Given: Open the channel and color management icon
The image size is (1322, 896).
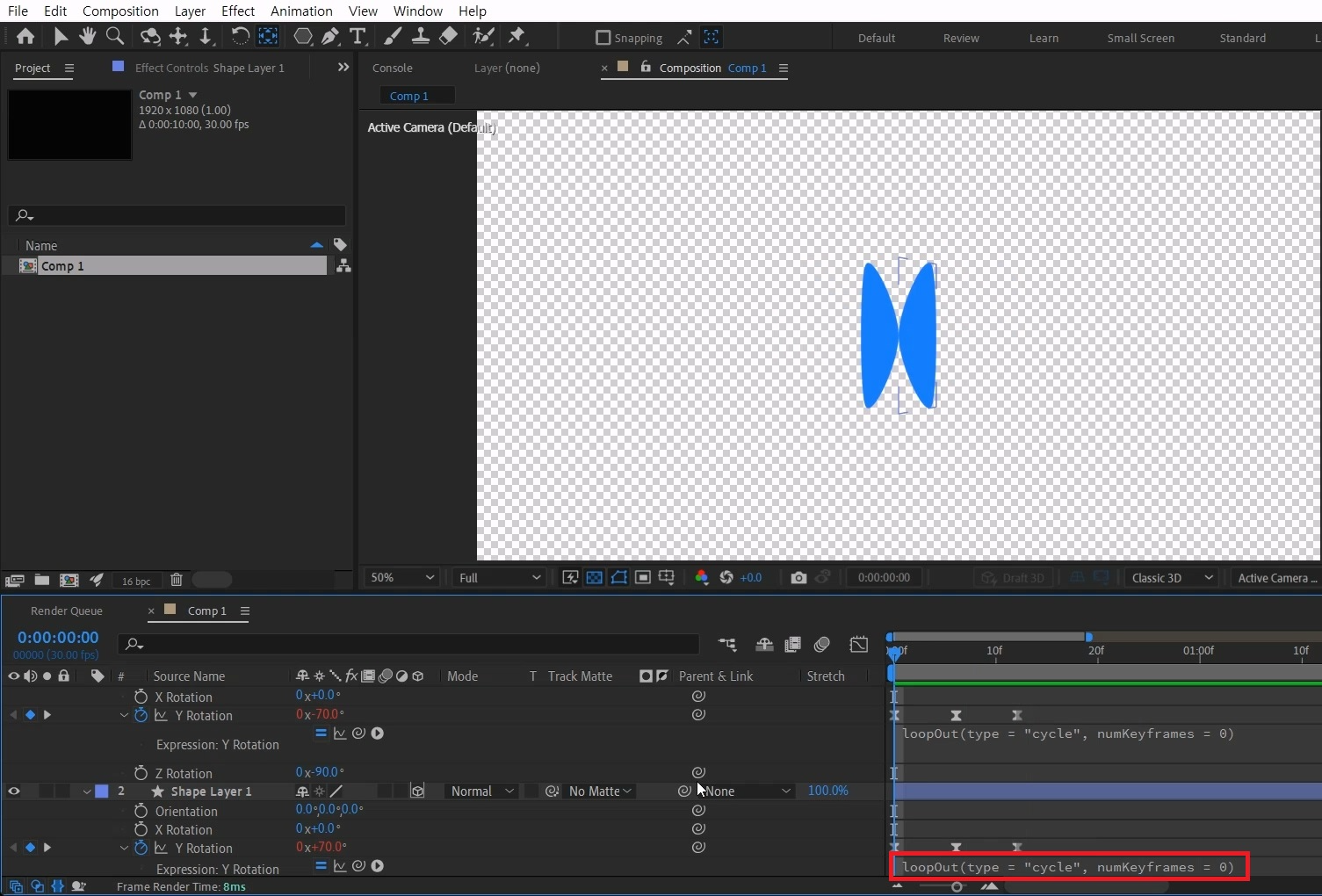Looking at the screenshot, I should (701, 577).
